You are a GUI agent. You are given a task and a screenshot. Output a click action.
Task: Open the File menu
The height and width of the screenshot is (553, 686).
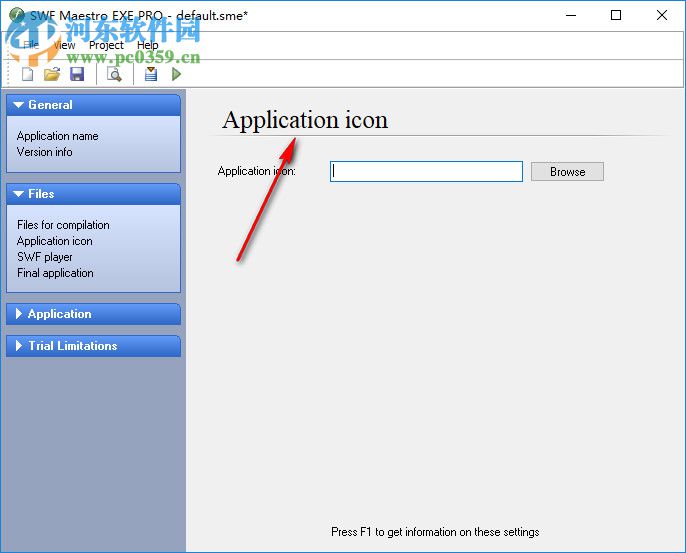pyautogui.click(x=31, y=45)
